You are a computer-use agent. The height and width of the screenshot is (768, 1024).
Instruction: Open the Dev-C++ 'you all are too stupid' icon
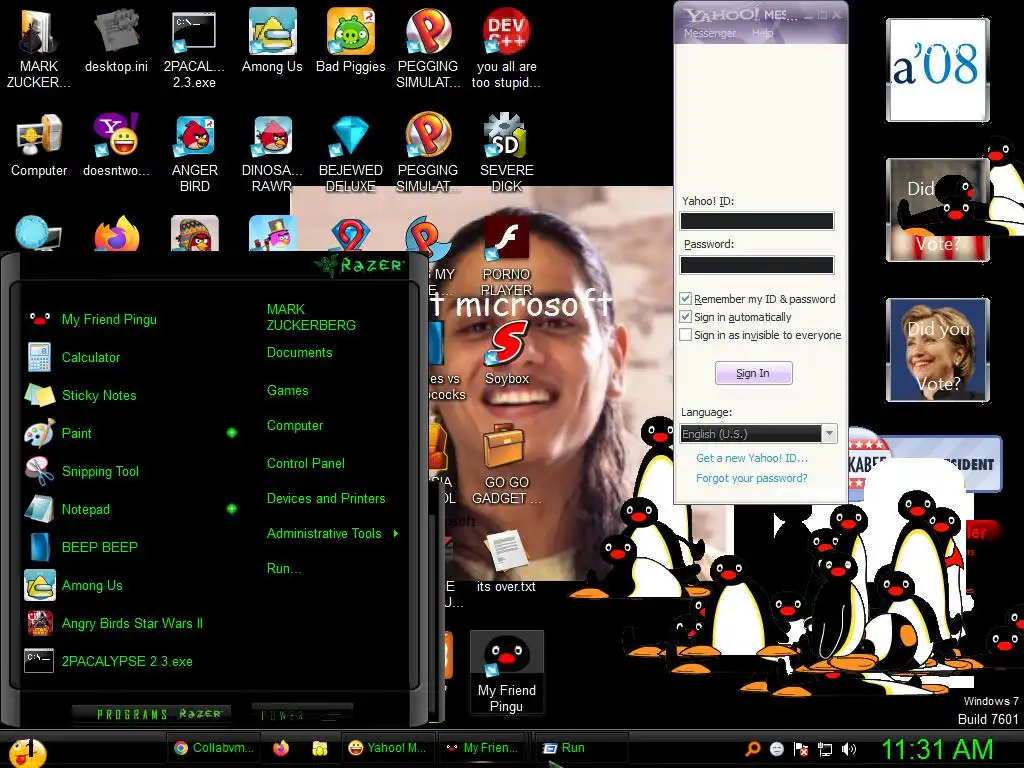pos(506,48)
